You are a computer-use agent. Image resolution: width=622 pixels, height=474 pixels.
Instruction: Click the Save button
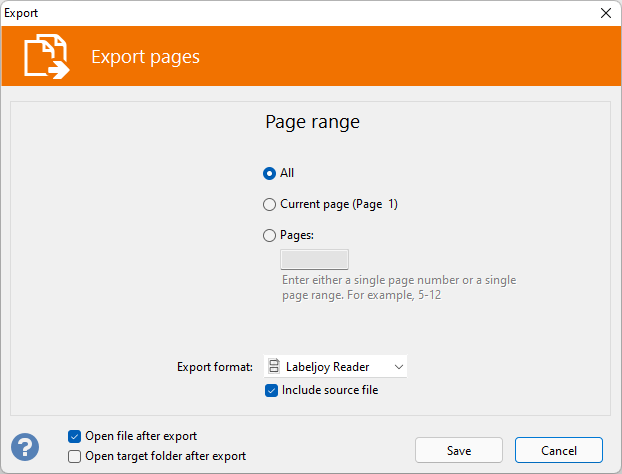click(x=459, y=450)
